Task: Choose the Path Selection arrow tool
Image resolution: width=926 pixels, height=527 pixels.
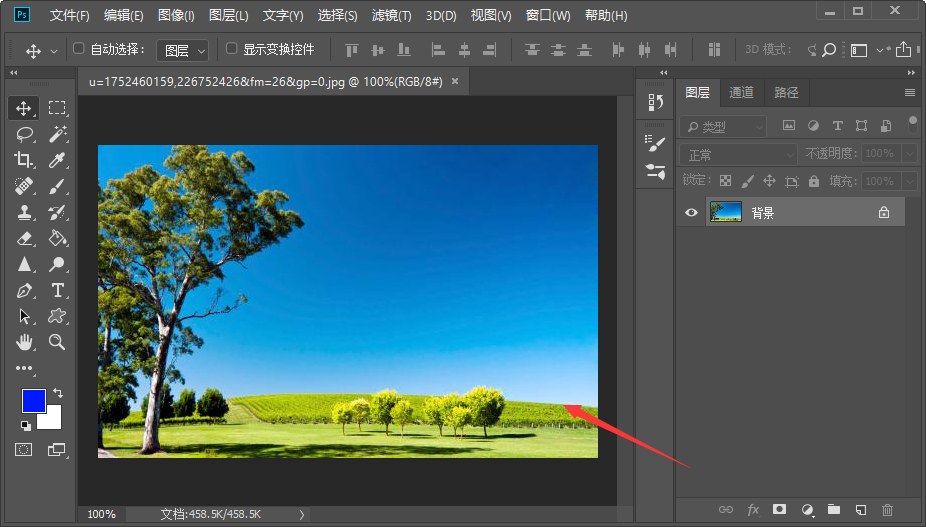Action: [24, 316]
